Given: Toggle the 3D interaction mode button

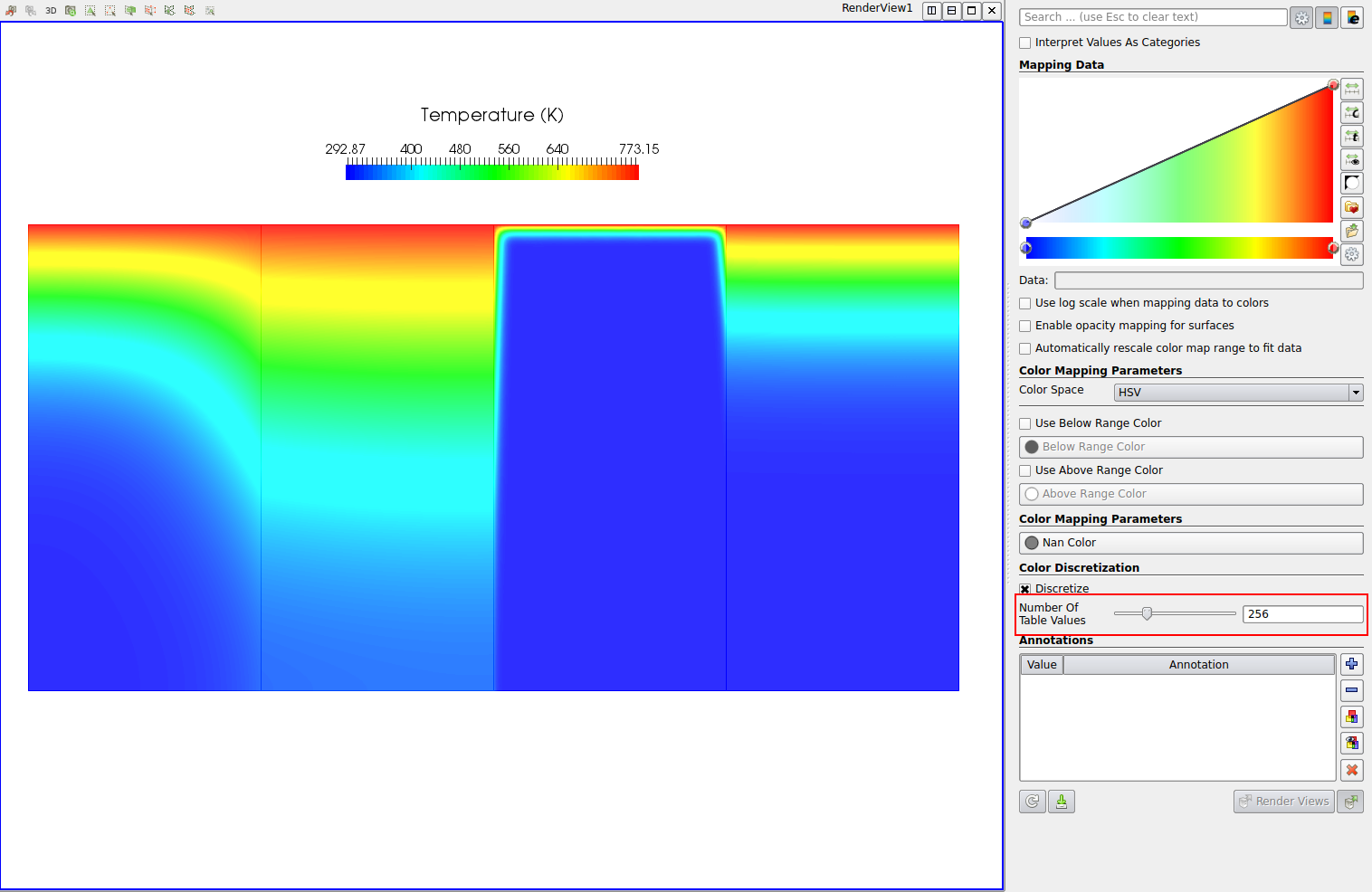Looking at the screenshot, I should (x=51, y=10).
